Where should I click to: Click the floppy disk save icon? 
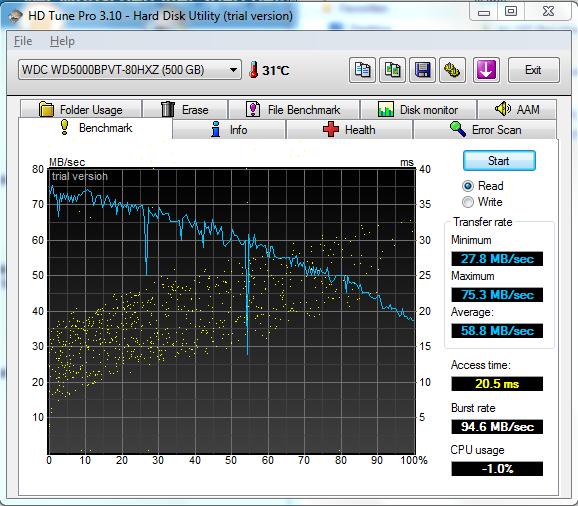coord(422,70)
